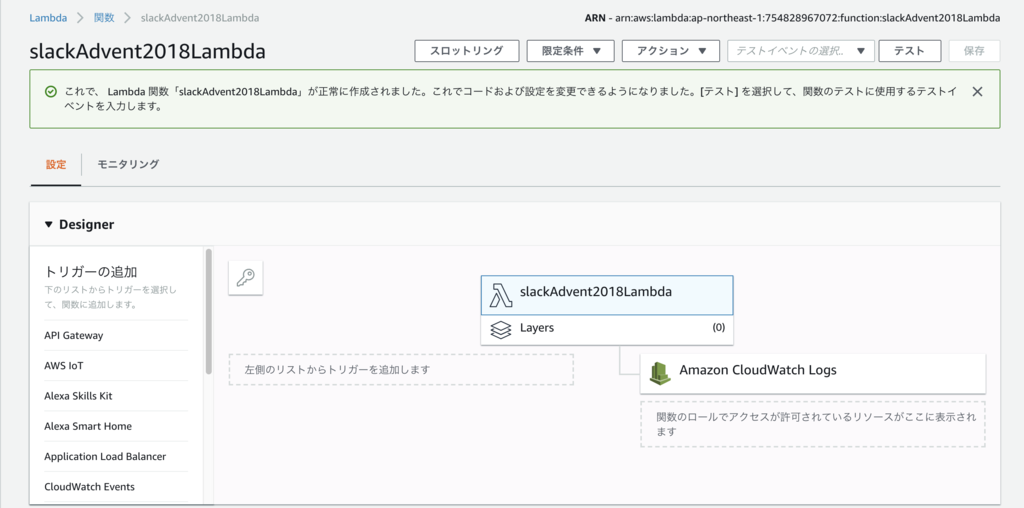The height and width of the screenshot is (508, 1024).
Task: Click the trigger list scrollbar
Action: point(208,311)
